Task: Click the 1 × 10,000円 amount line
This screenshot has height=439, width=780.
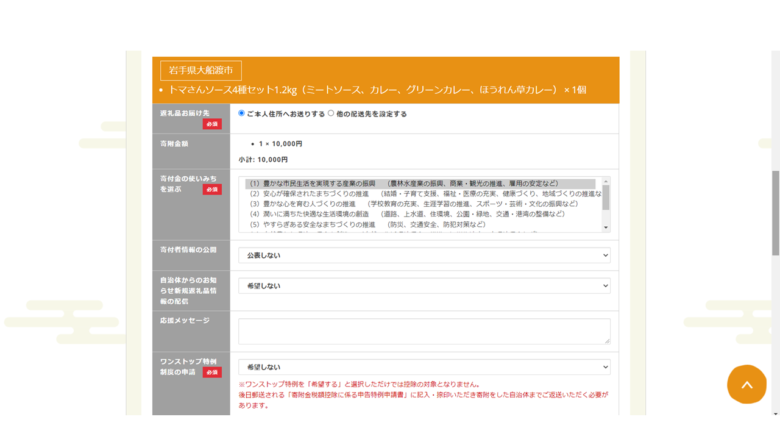Action: [281, 144]
